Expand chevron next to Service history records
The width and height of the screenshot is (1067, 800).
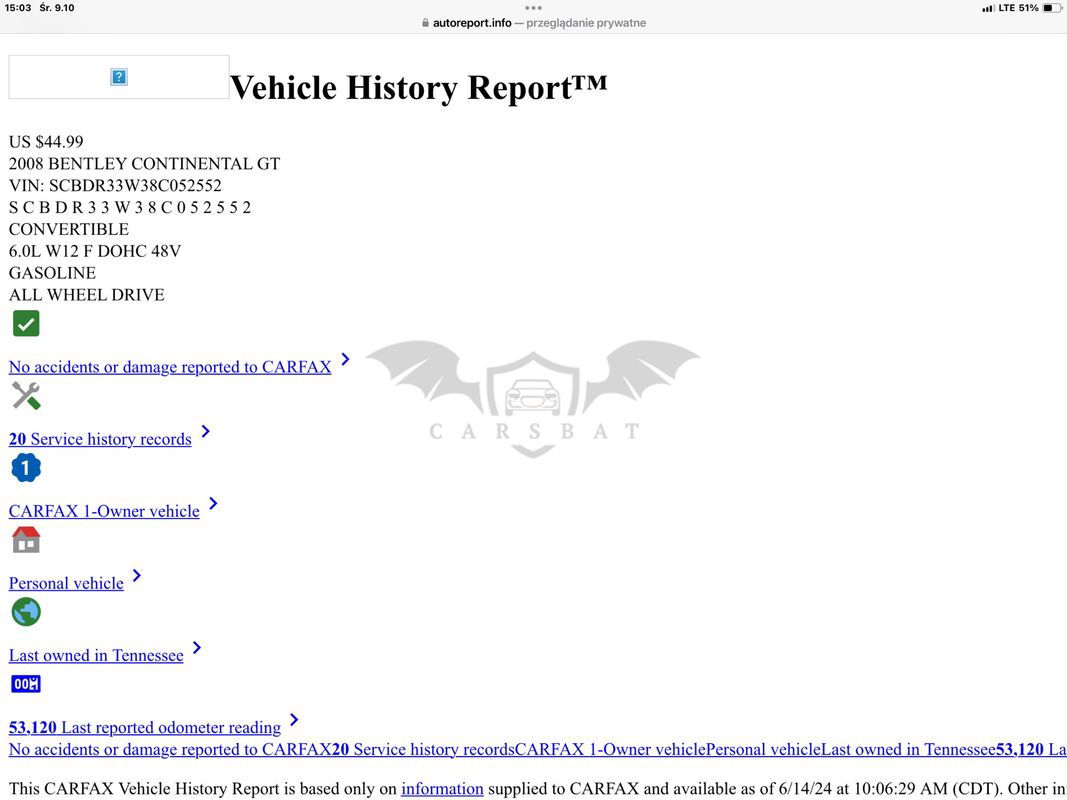tap(205, 431)
